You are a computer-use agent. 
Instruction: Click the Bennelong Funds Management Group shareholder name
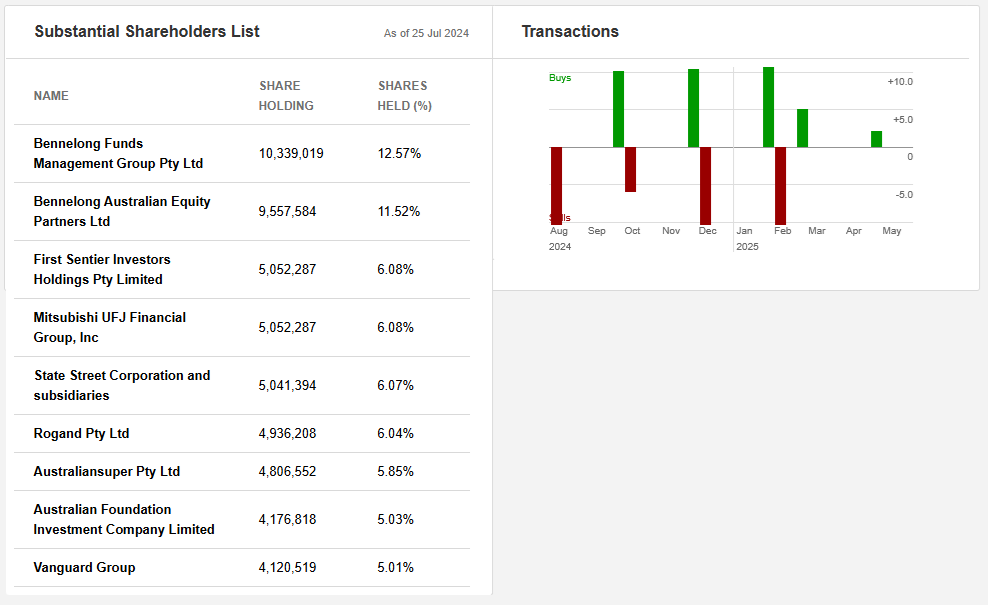click(118, 153)
